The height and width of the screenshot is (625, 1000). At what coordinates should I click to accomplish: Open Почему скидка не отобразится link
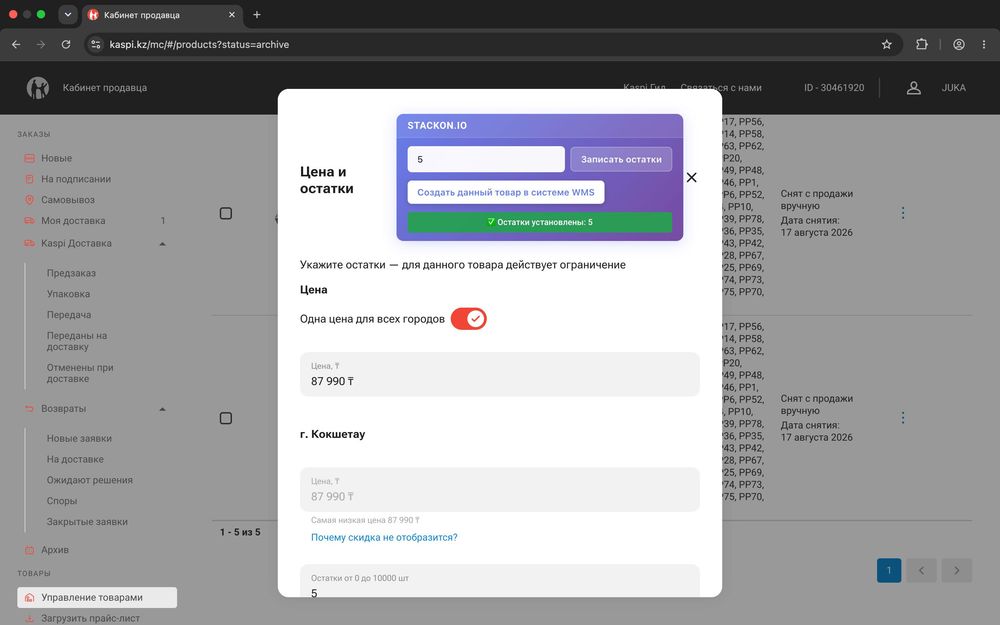[384, 538]
